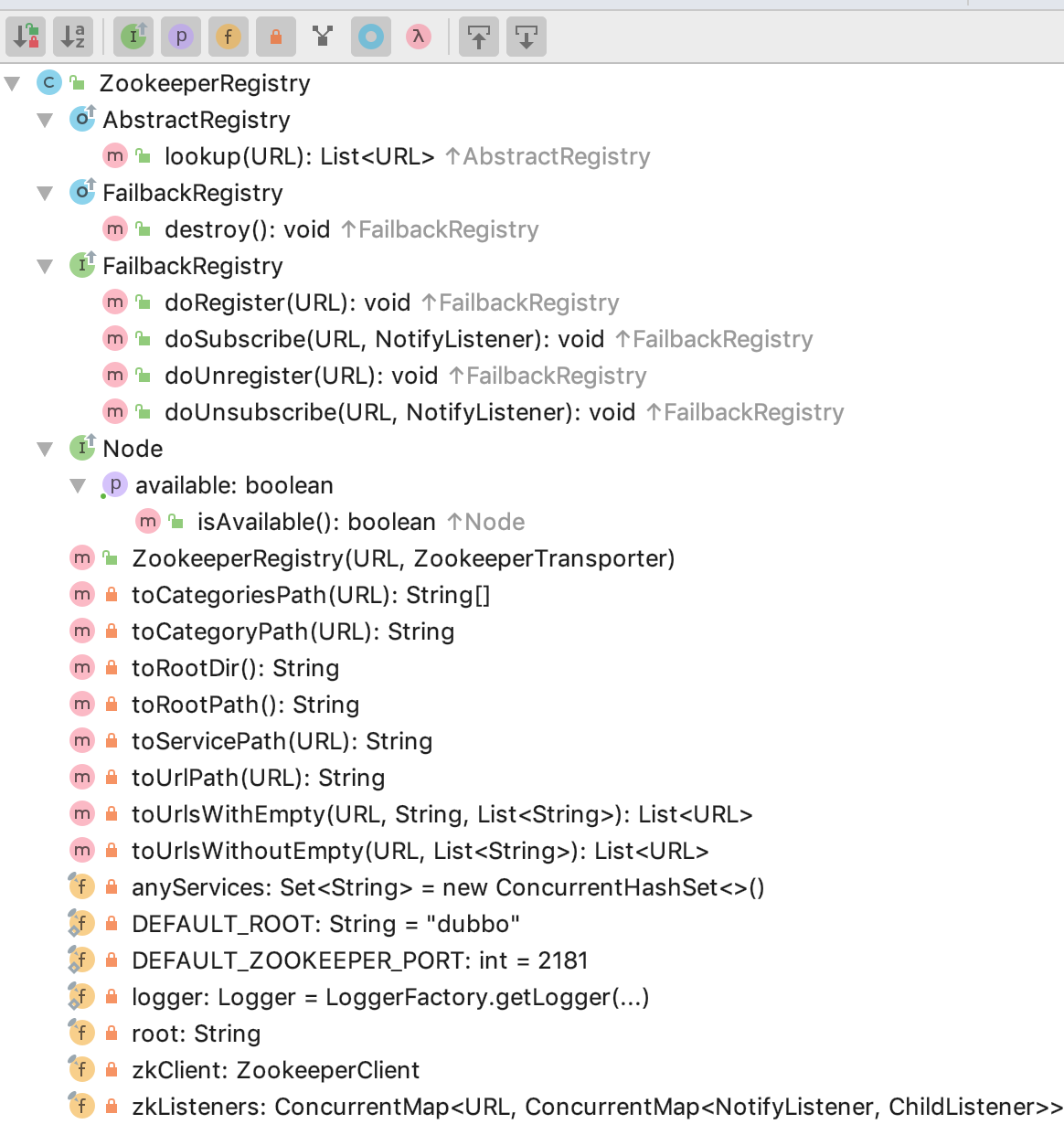
Task: Collapse the AbstractRegistry group
Action: click(45, 120)
